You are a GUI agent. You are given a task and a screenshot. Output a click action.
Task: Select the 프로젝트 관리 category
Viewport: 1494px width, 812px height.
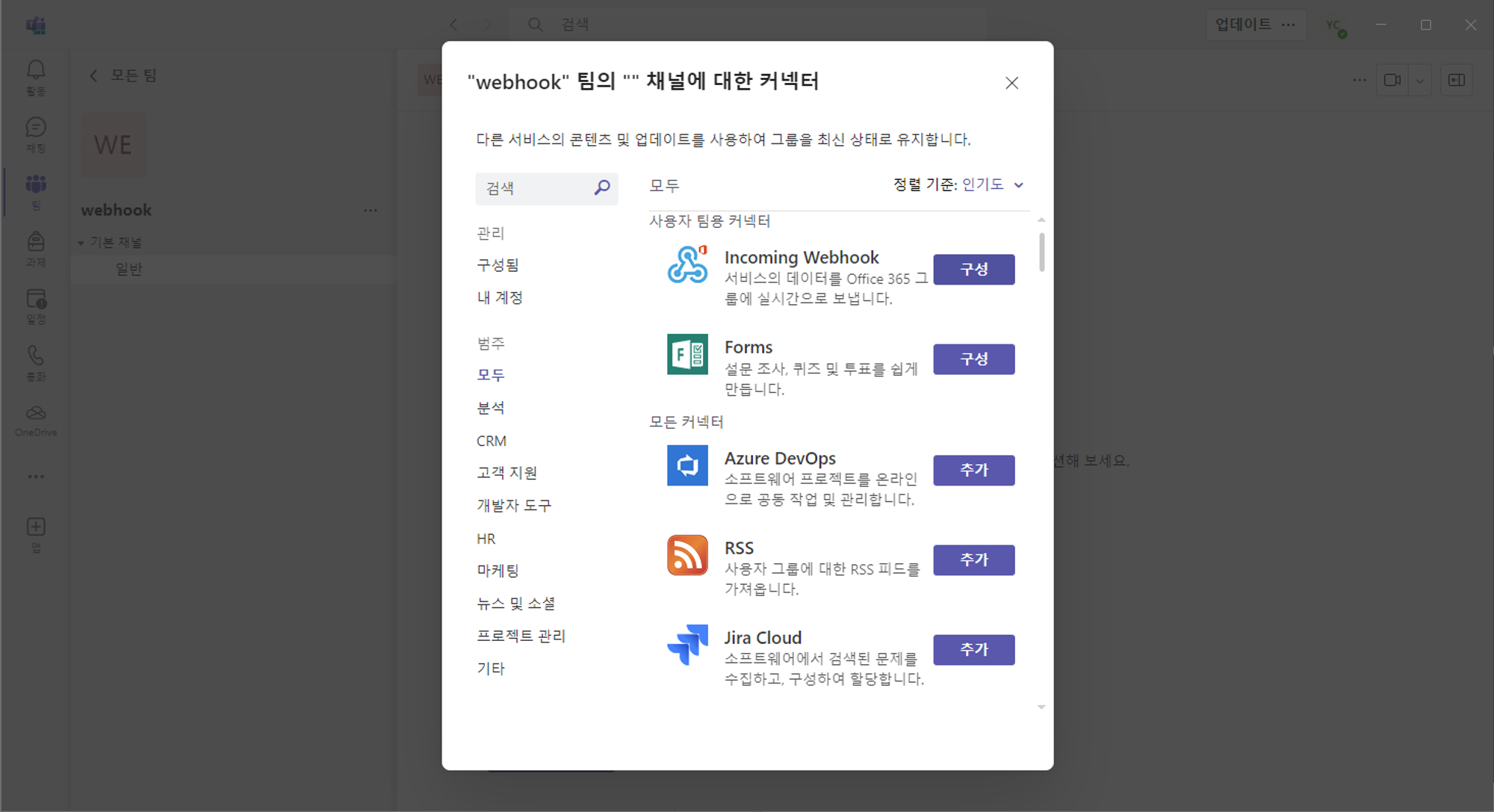[521, 636]
